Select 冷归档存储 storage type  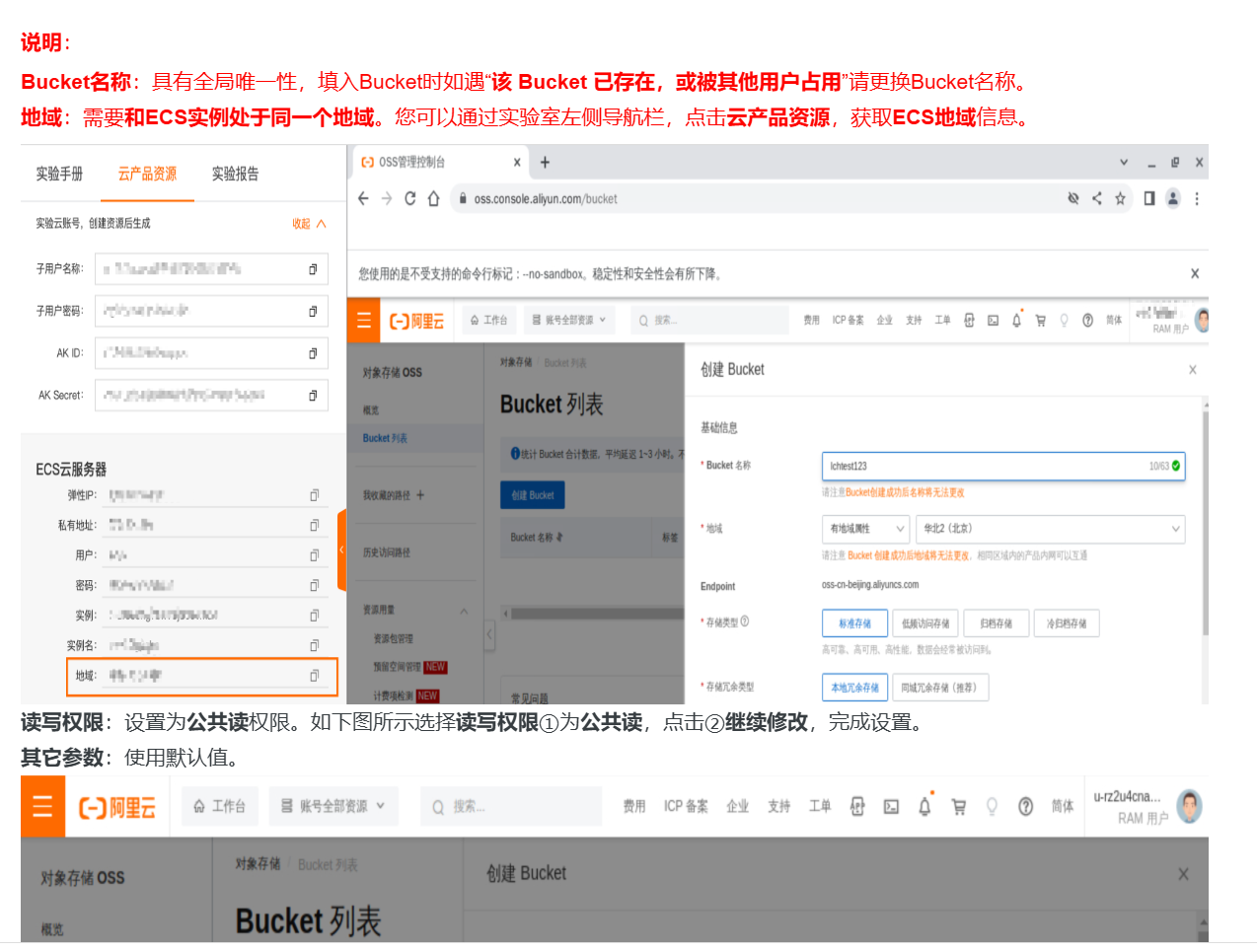tap(1067, 623)
